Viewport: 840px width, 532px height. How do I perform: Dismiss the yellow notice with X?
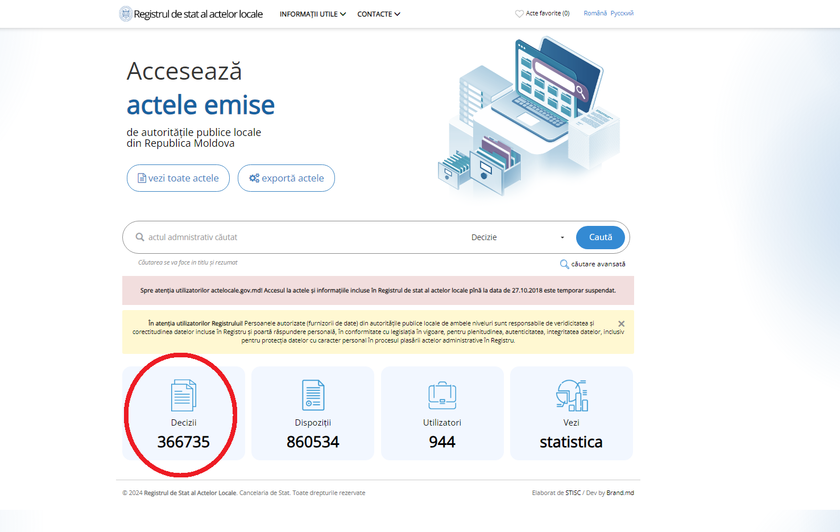pyautogui.click(x=621, y=324)
